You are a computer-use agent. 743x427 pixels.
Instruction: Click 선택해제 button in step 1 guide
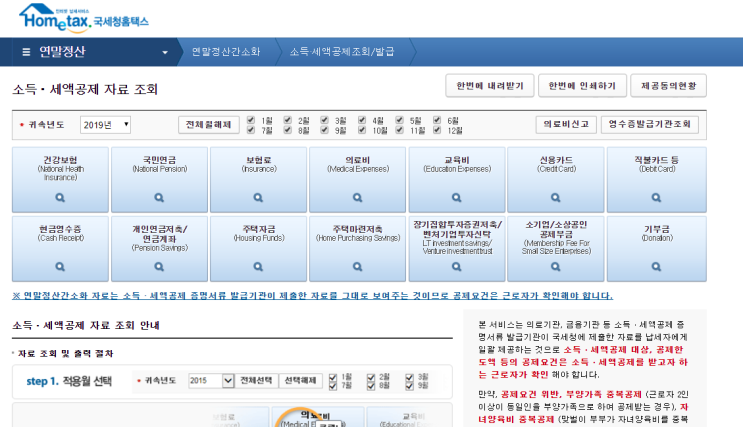[x=300, y=381]
